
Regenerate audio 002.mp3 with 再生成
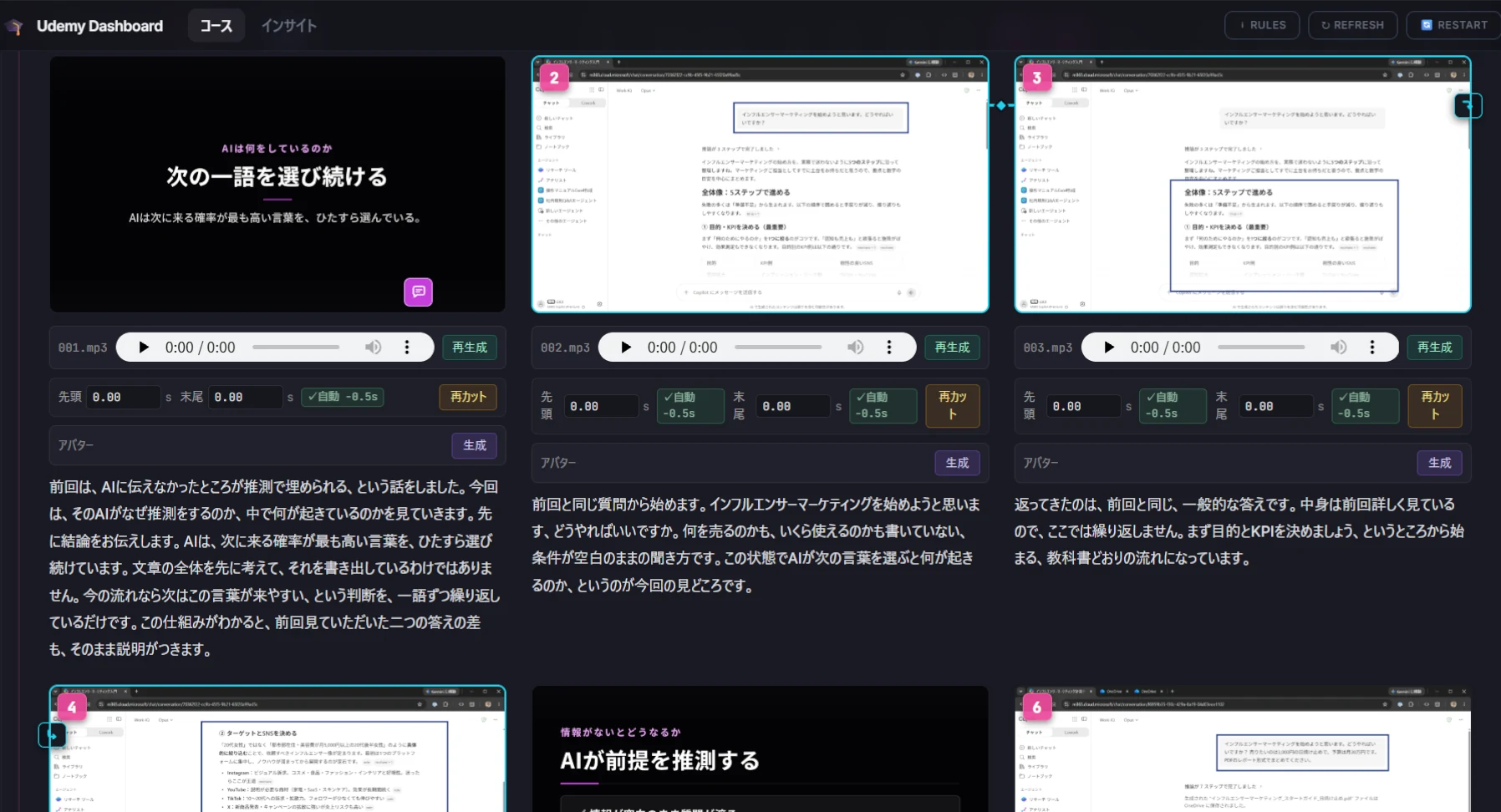coord(952,348)
